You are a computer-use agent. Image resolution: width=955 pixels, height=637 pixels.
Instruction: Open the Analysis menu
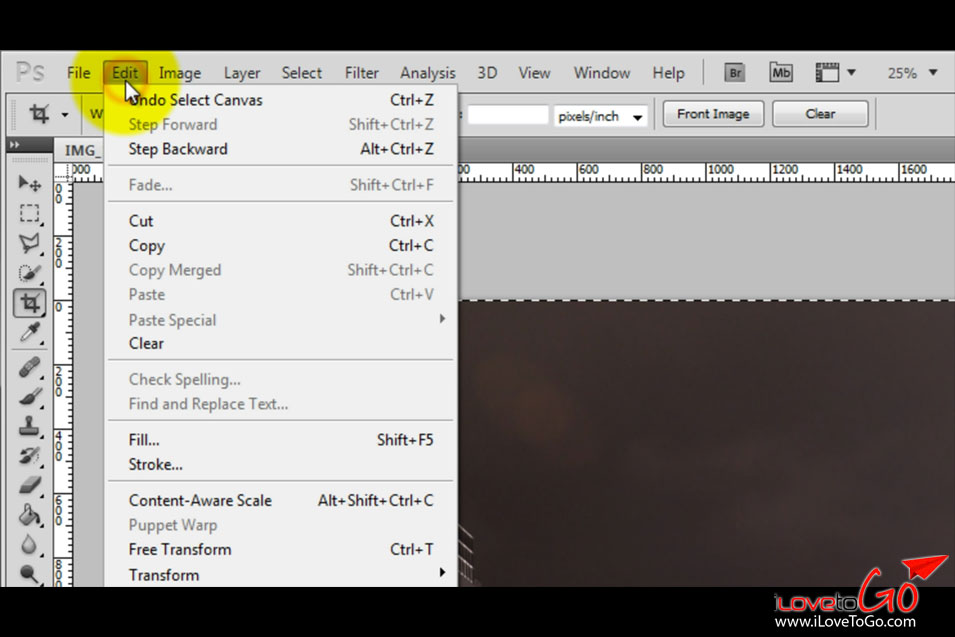pyautogui.click(x=428, y=73)
